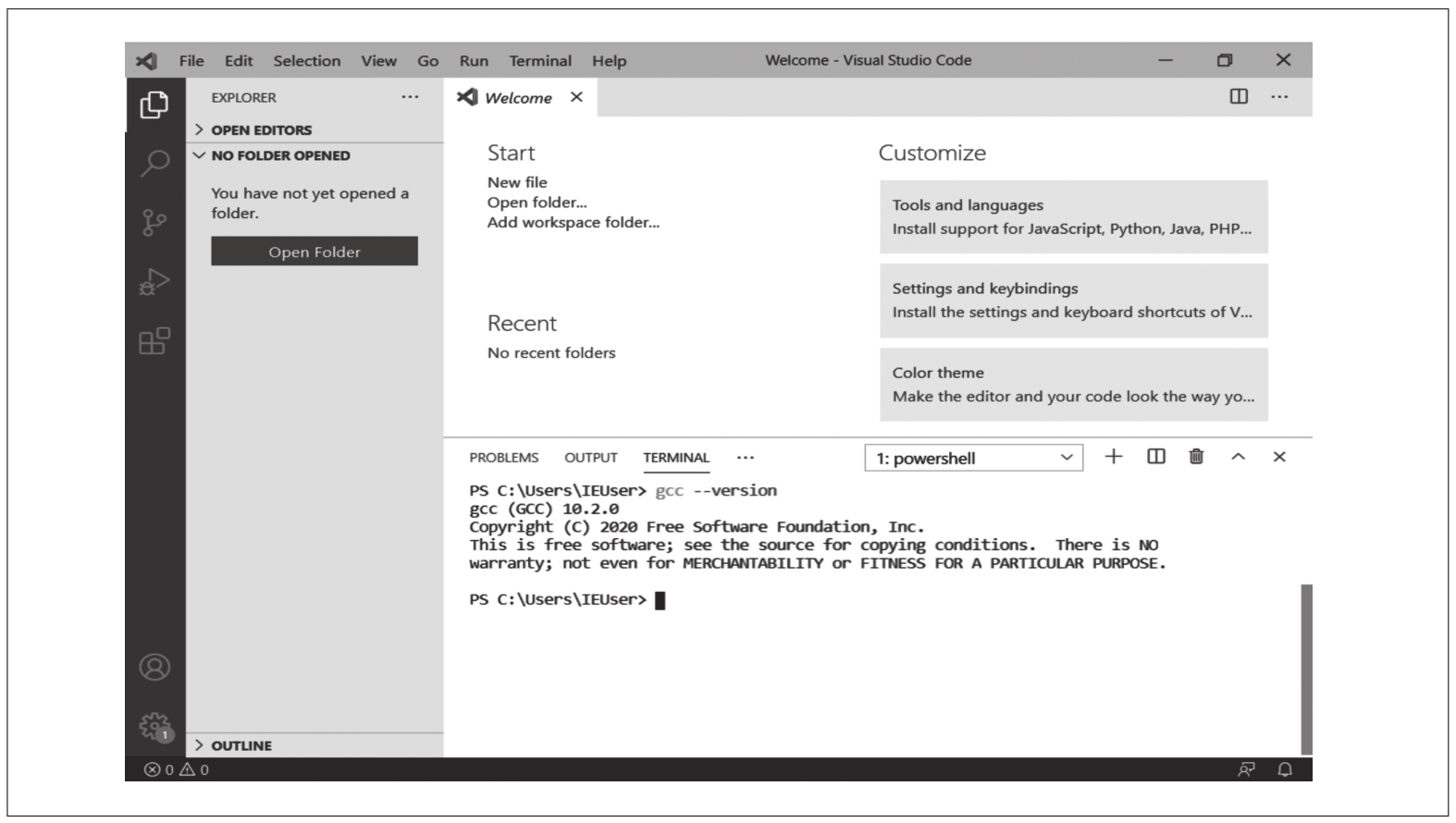Show more panel tabs ellipsis
Viewport: 1456px width, 823px height.
(x=746, y=457)
